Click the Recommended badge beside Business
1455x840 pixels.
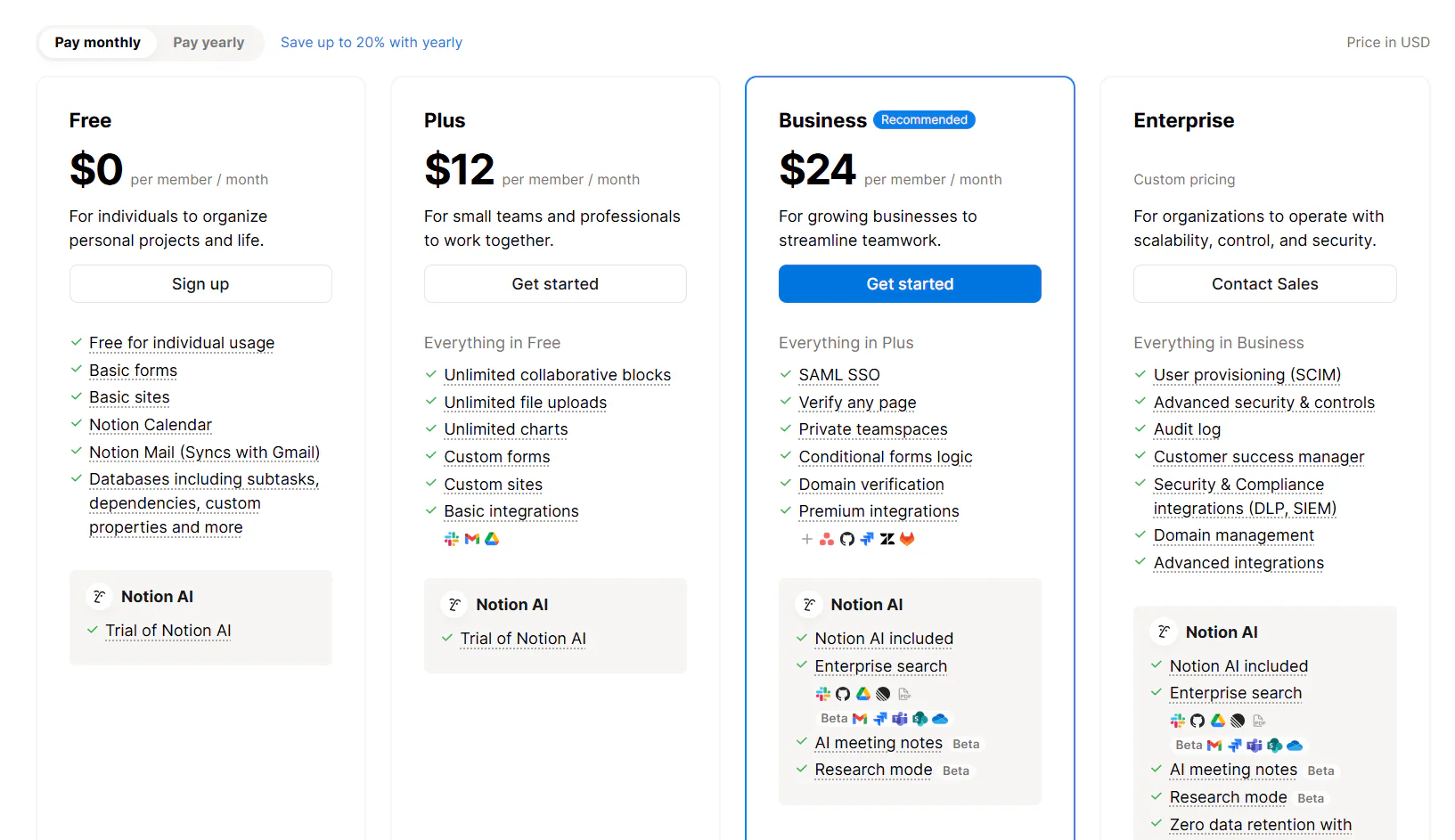pyautogui.click(x=924, y=119)
